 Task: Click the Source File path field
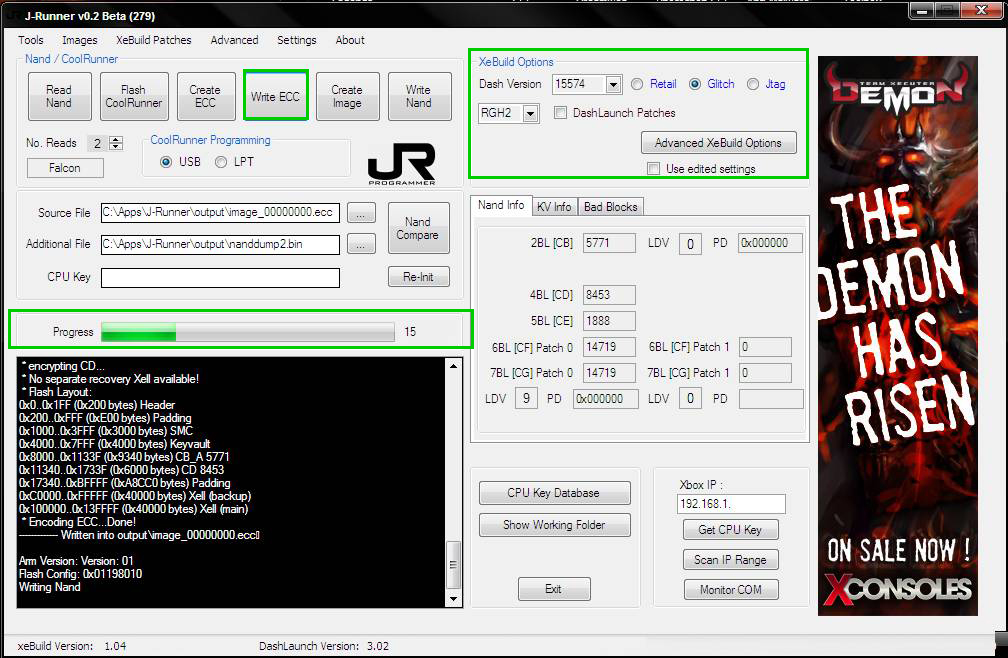[220, 212]
